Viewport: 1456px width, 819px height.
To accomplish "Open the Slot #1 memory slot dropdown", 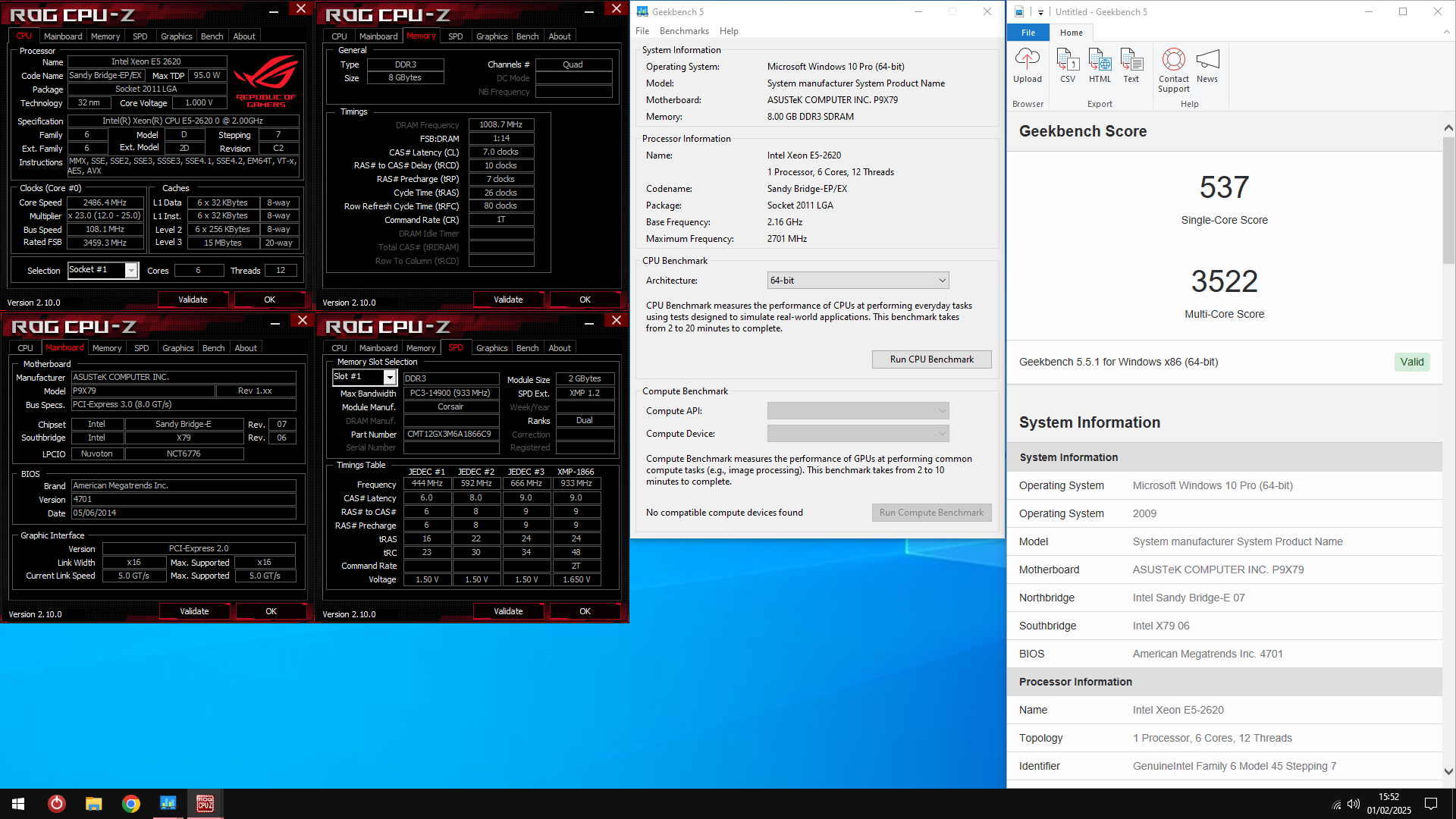I will point(390,377).
